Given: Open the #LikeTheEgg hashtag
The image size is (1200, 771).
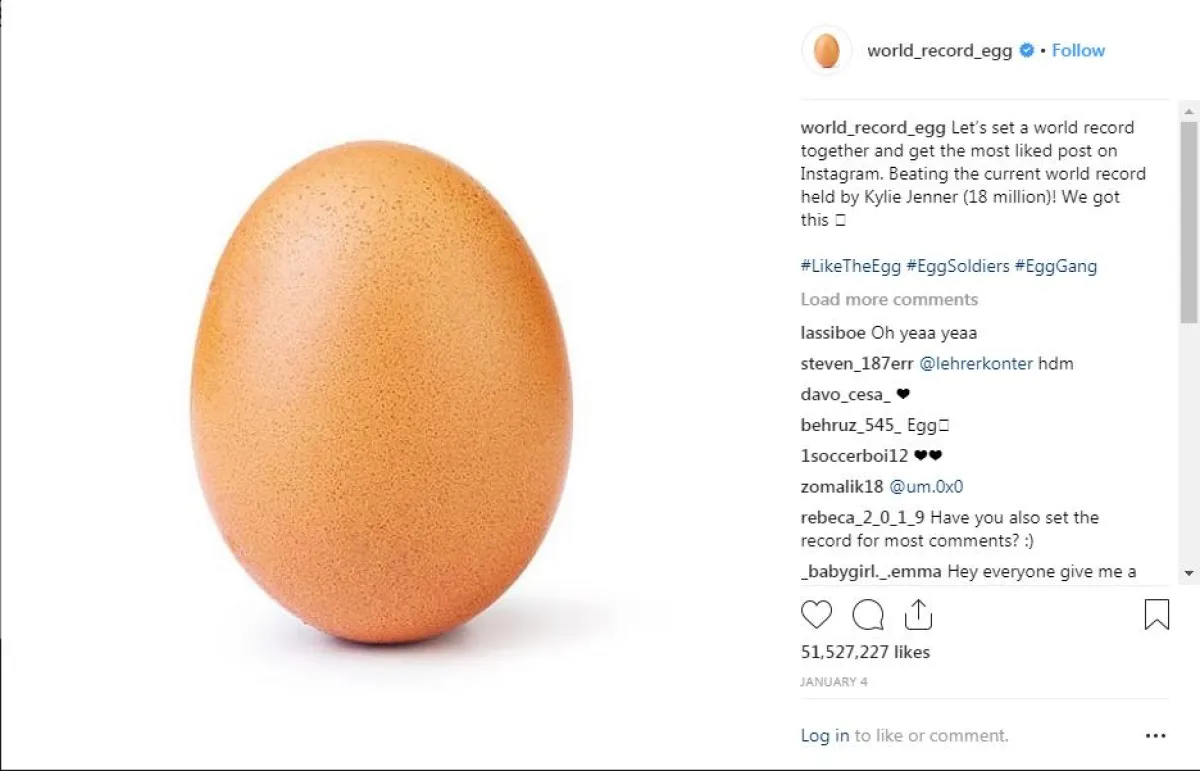Looking at the screenshot, I should [850, 266].
